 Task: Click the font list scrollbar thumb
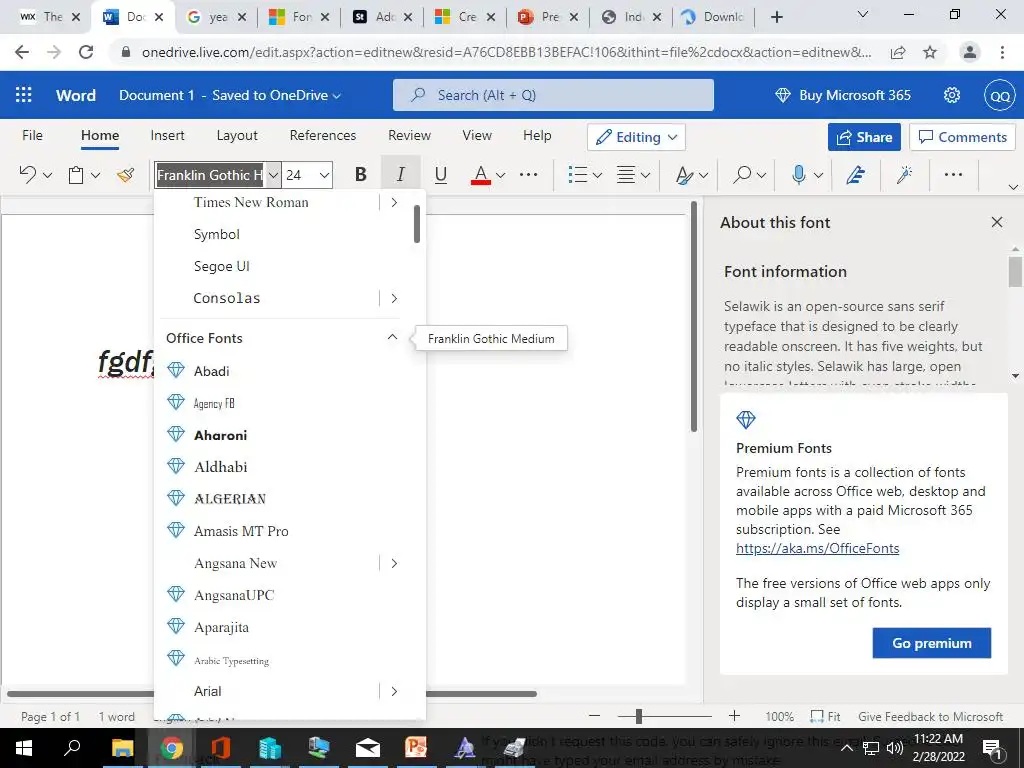point(417,223)
